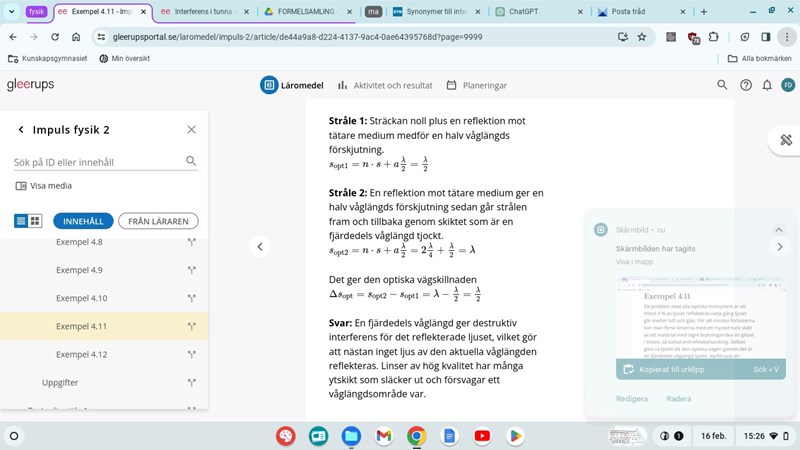Click structure icon beside Exempel 4.10

(x=191, y=298)
